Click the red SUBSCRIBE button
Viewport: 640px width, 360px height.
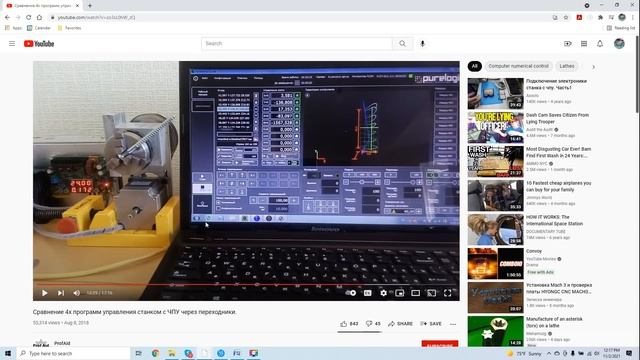click(440, 344)
